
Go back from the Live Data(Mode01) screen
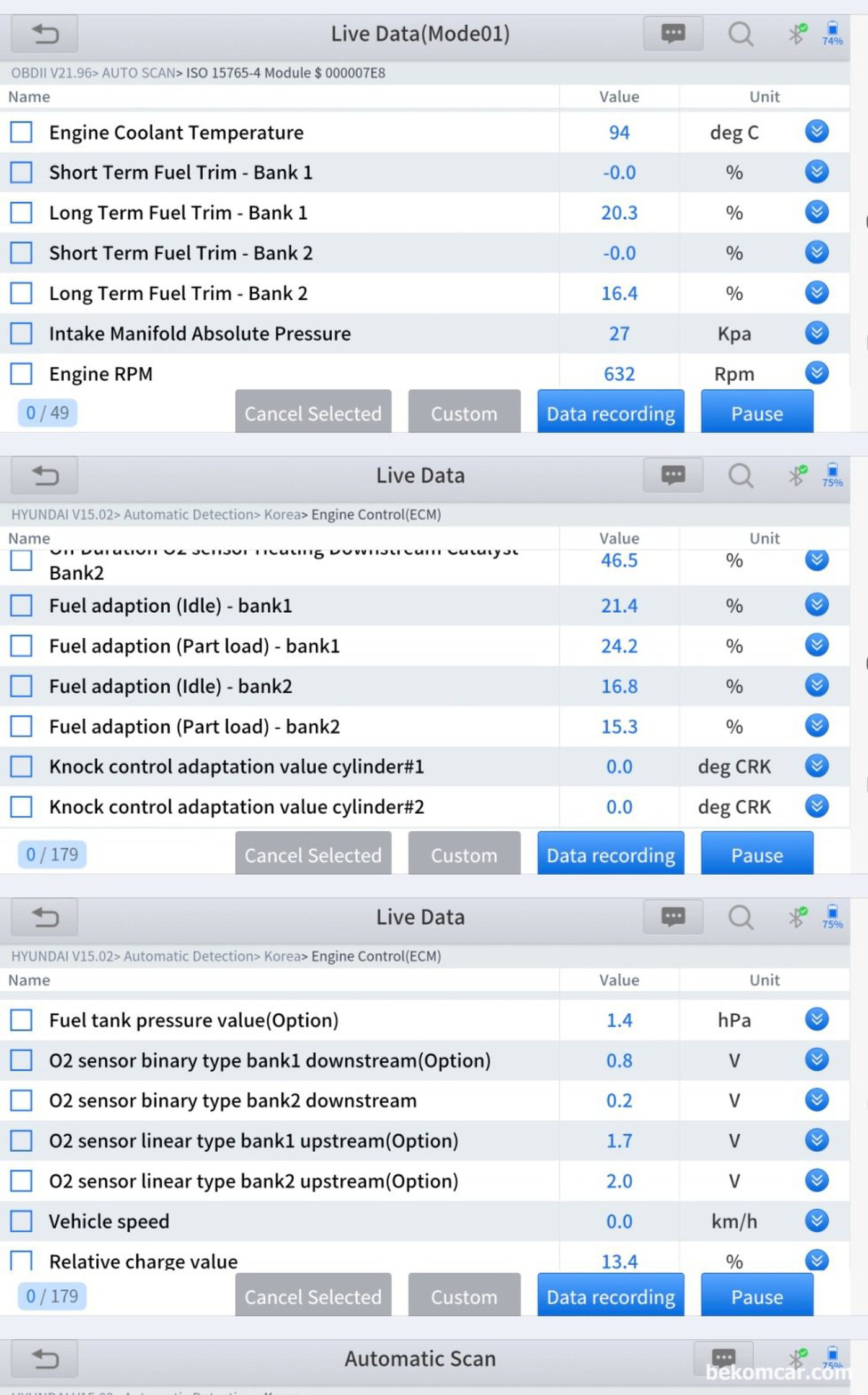pyautogui.click(x=45, y=34)
